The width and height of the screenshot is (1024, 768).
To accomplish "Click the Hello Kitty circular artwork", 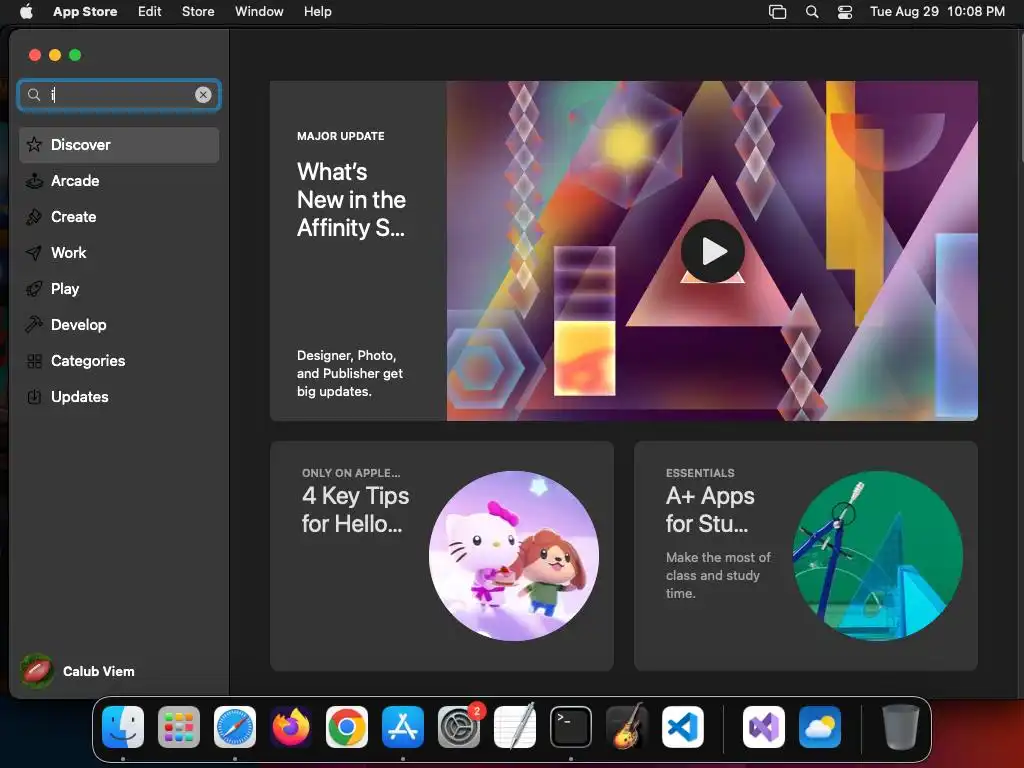I will coord(514,556).
